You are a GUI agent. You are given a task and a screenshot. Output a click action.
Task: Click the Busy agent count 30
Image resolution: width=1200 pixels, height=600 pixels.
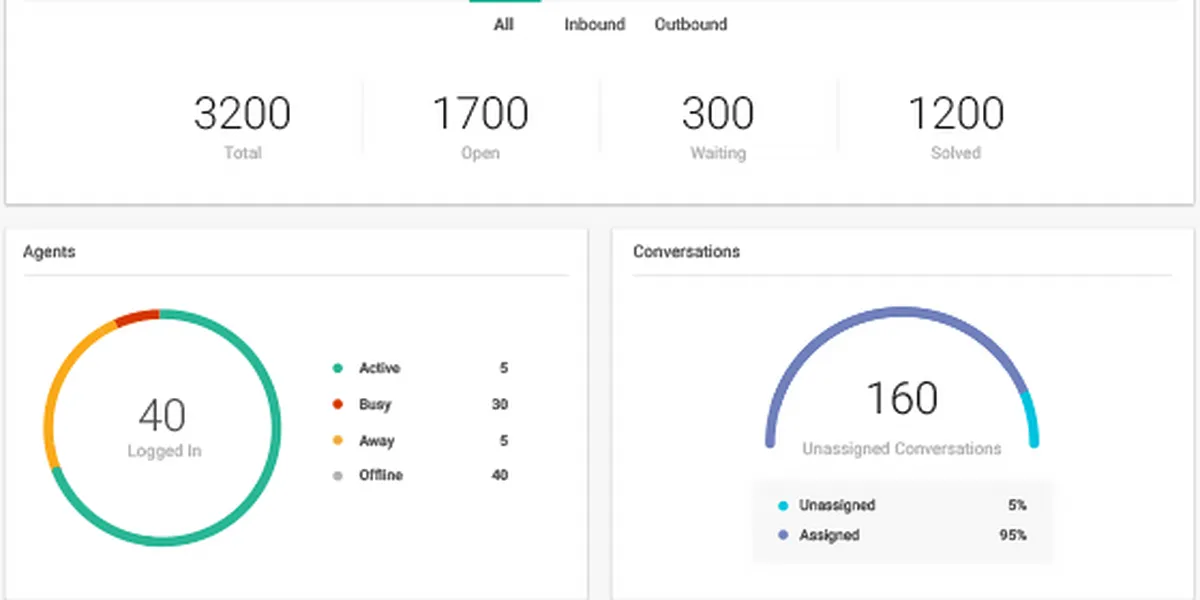point(500,405)
